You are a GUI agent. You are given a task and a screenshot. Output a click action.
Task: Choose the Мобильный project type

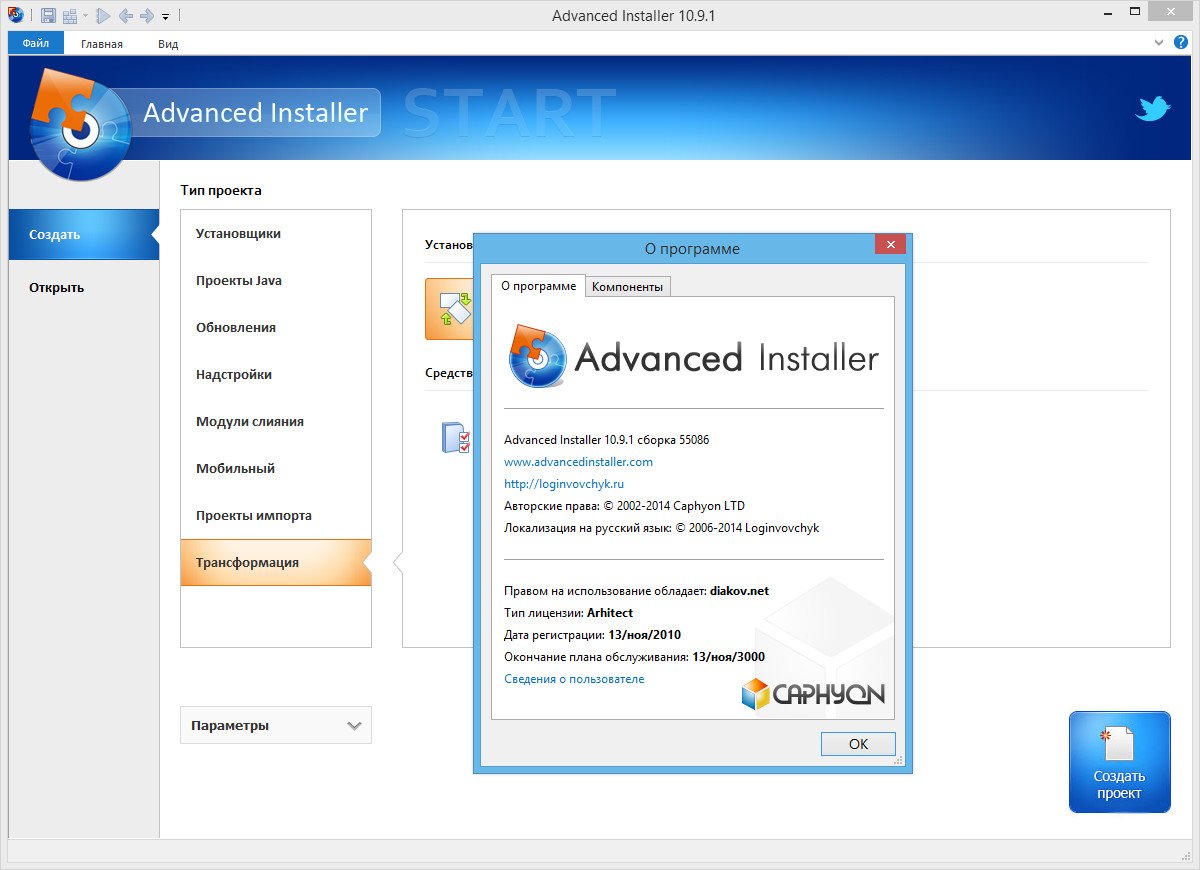(276, 469)
